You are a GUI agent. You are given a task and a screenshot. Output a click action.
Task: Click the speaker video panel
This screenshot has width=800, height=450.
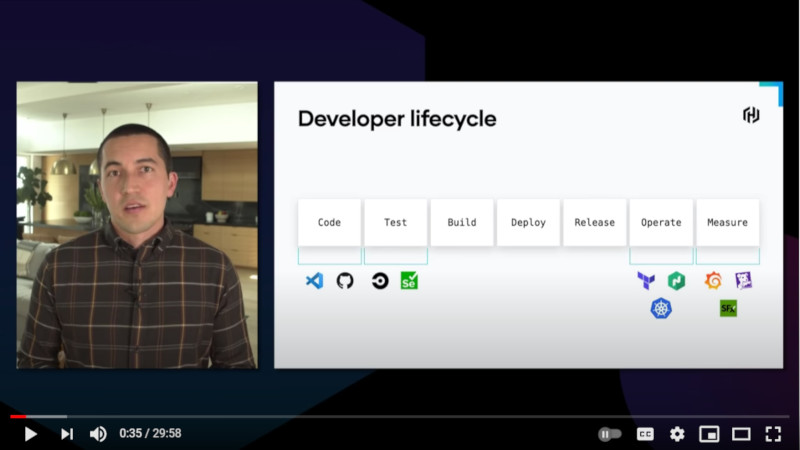click(x=137, y=225)
